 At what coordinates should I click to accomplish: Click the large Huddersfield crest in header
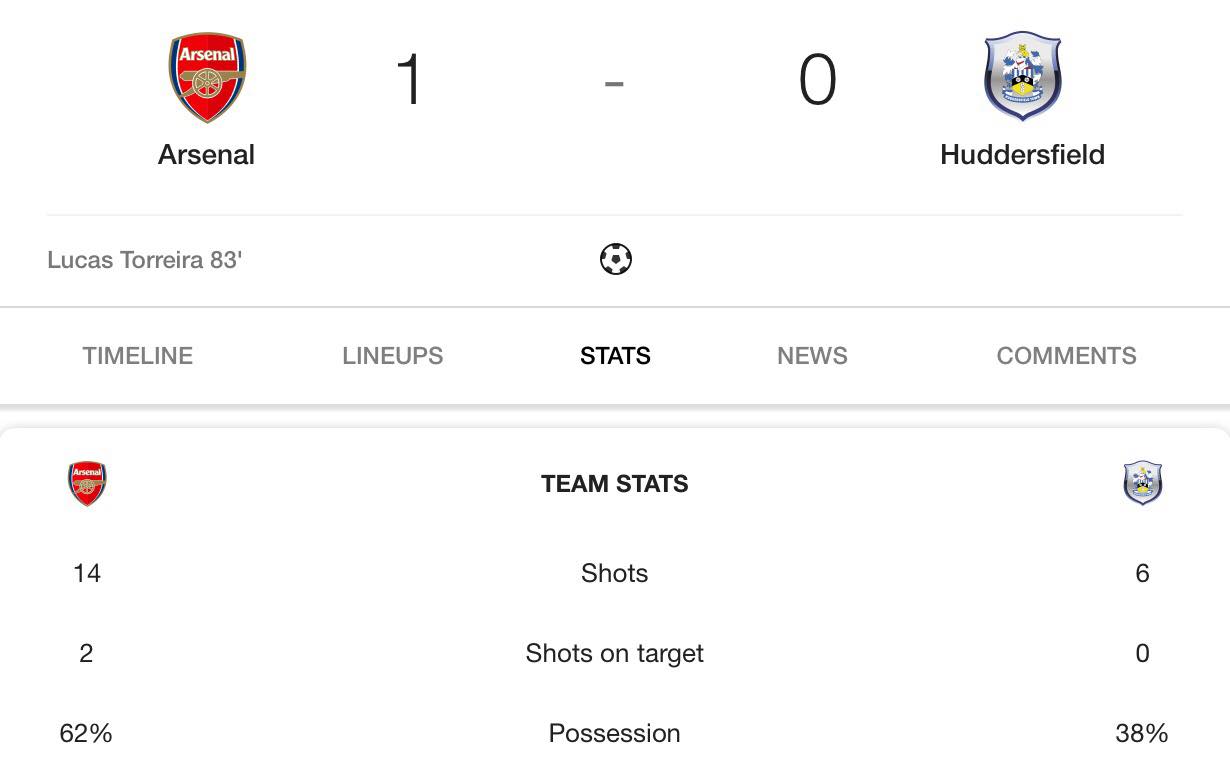pyautogui.click(x=1022, y=76)
